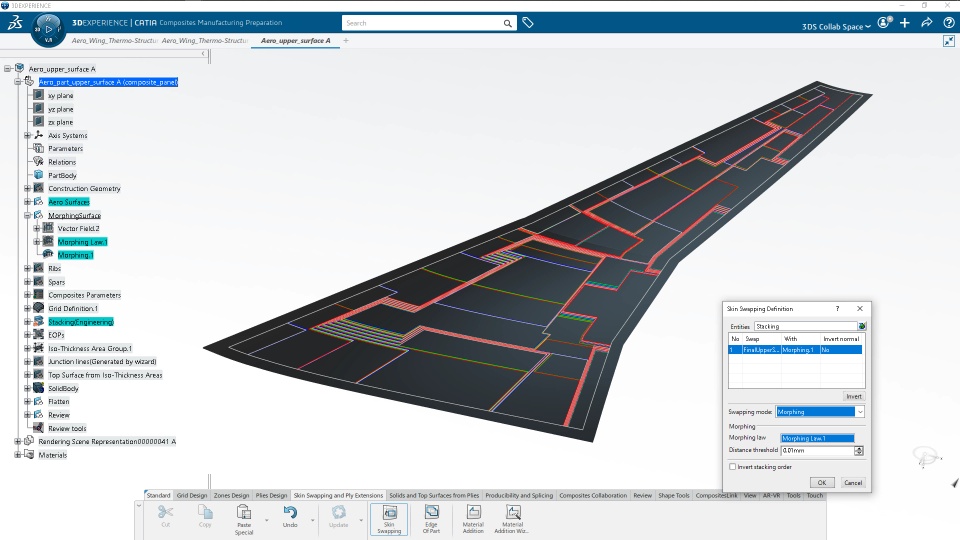960x540 pixels.
Task: Select the Composites Parameters tree item
Action: click(84, 295)
